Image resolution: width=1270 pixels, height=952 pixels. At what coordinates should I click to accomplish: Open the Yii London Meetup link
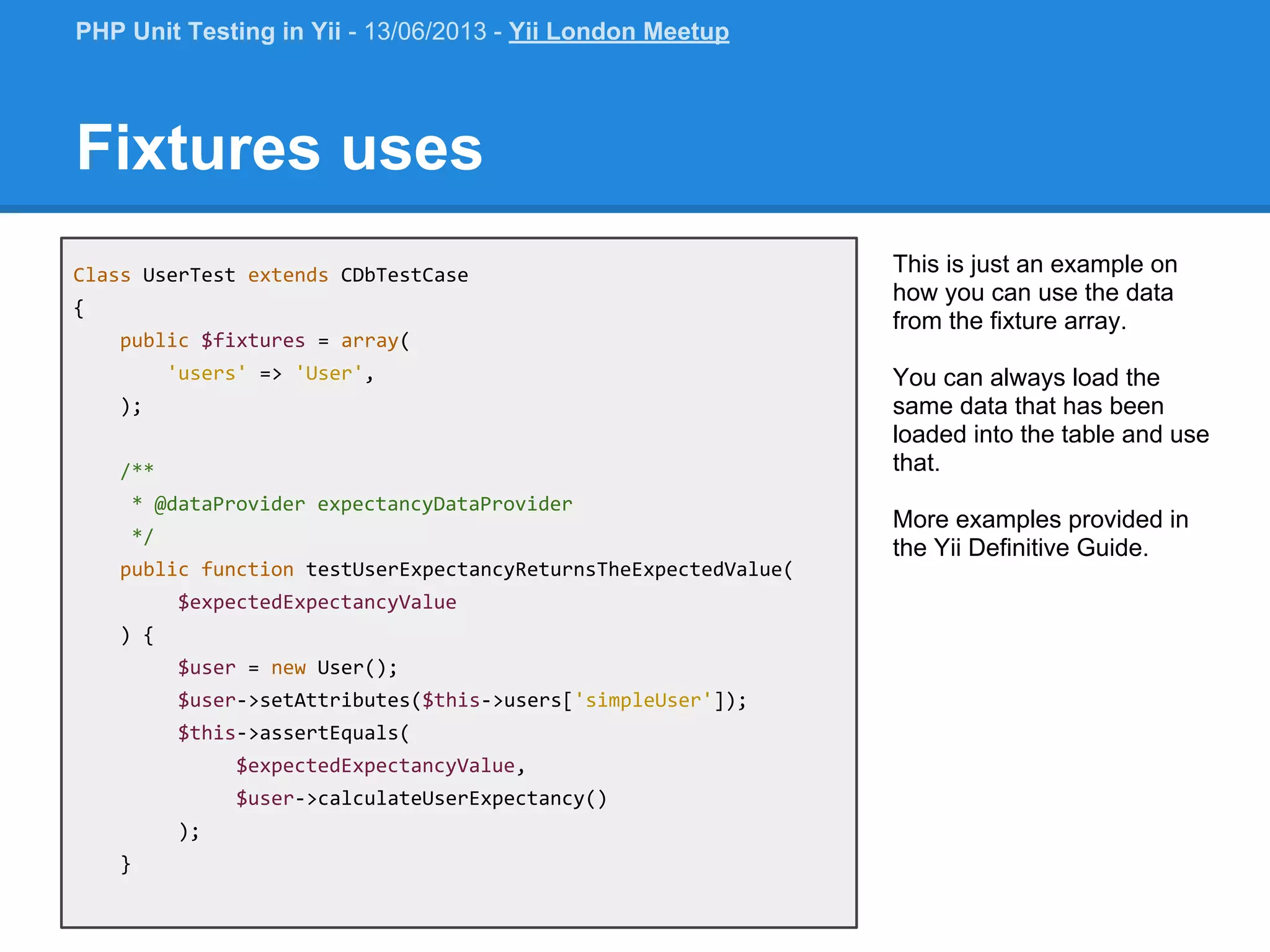(618, 32)
